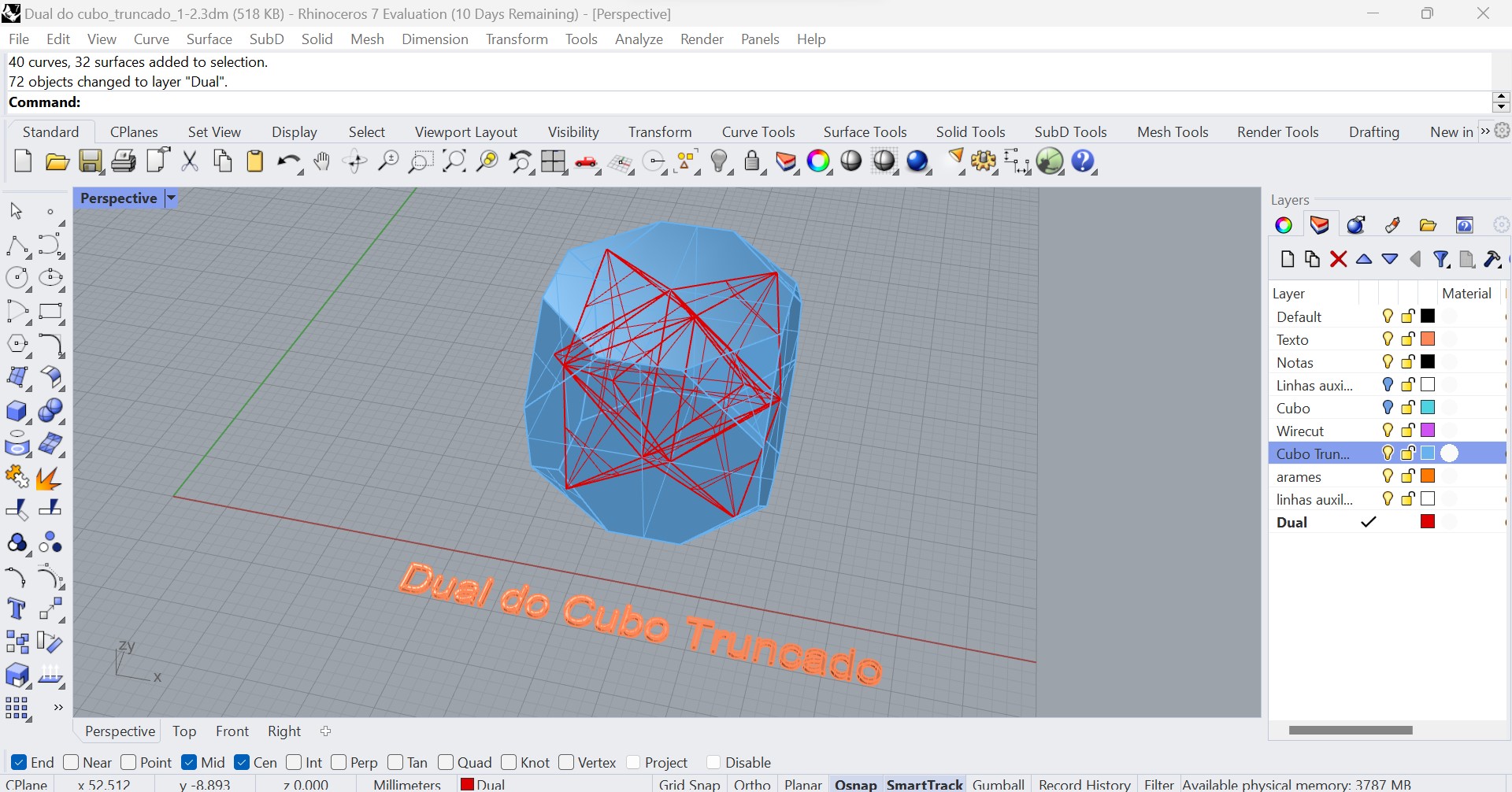Click the Cut scissors icon

[190, 161]
